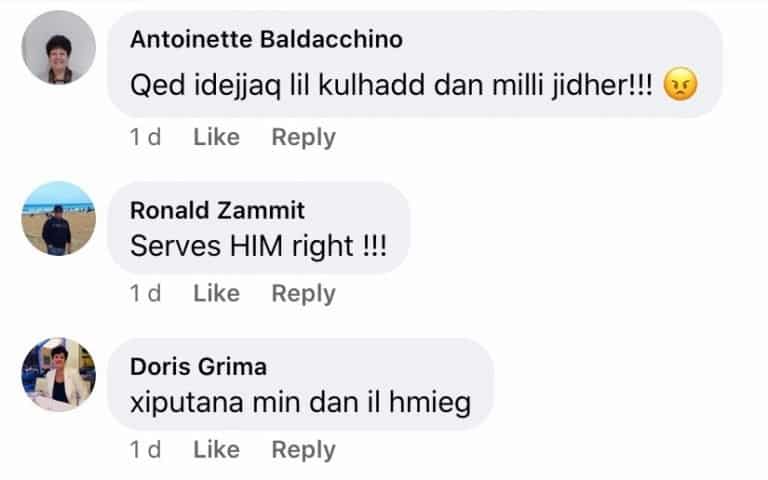
Task: Click the angry face emoji
Action: [680, 84]
